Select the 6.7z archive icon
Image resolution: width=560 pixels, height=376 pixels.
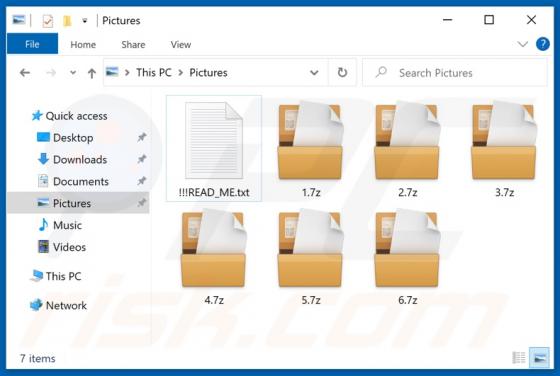(x=408, y=248)
